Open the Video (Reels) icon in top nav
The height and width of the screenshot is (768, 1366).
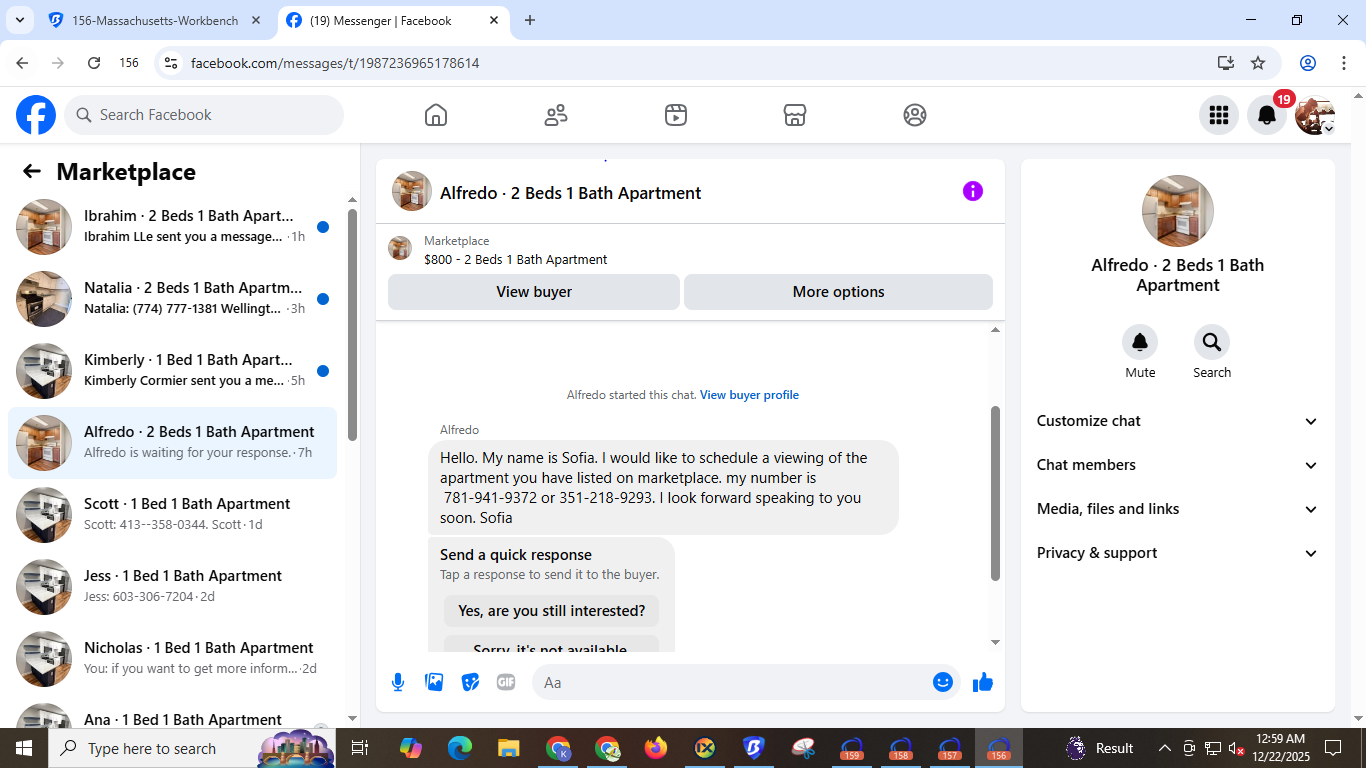point(676,115)
